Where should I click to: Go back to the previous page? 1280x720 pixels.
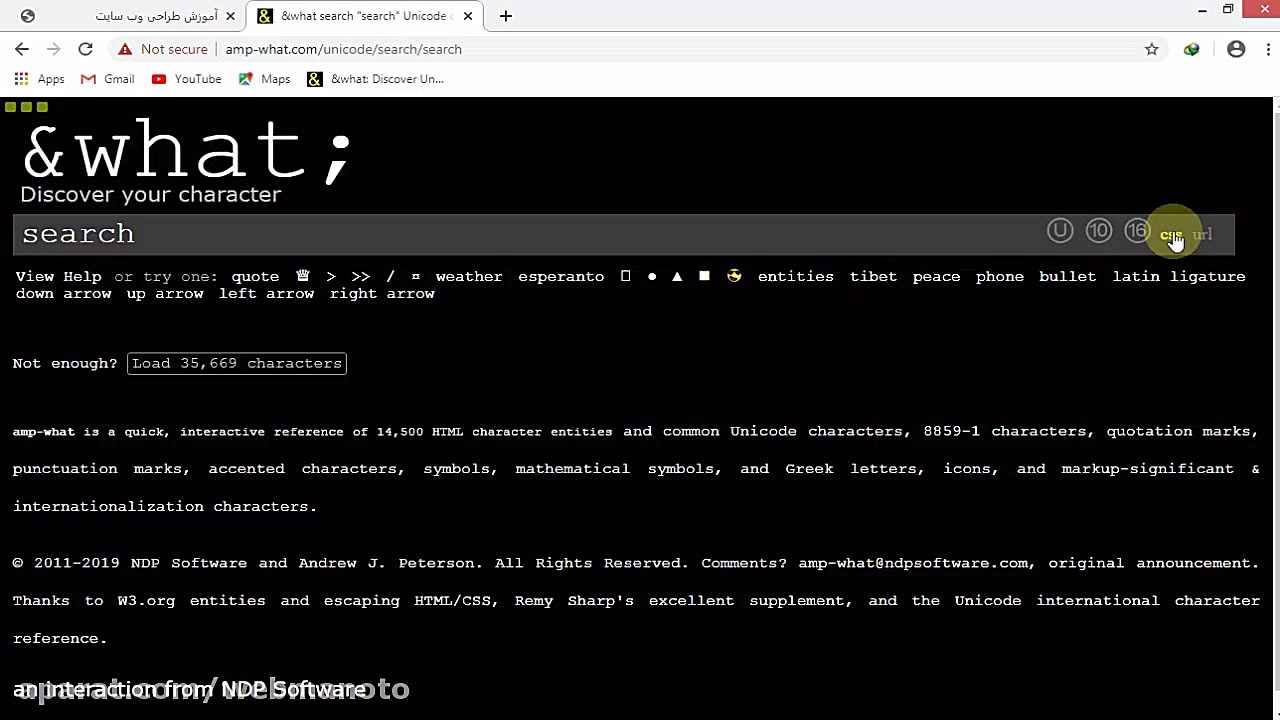click(x=22, y=49)
